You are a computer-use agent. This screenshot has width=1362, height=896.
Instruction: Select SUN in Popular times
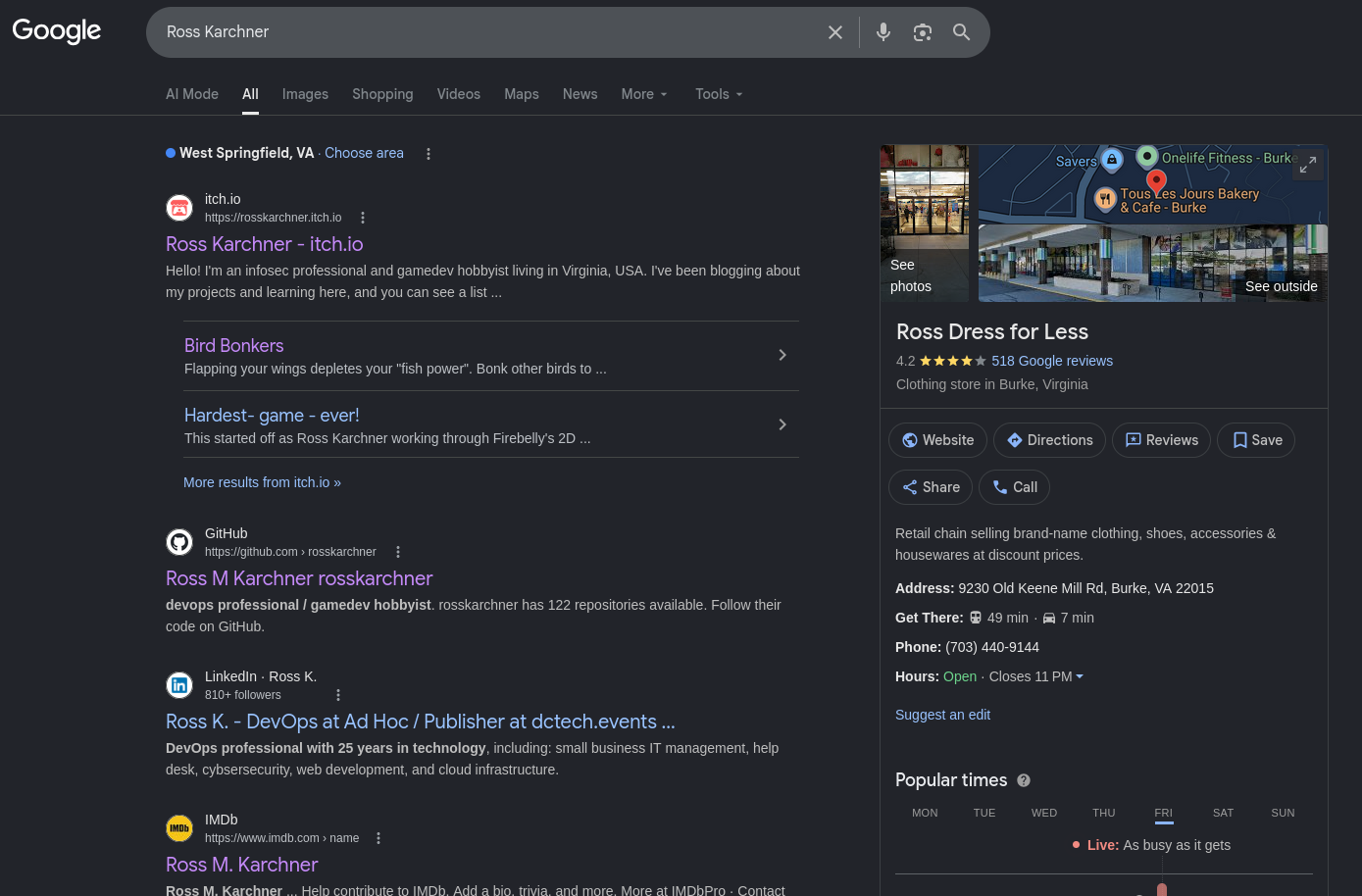pyautogui.click(x=1284, y=813)
